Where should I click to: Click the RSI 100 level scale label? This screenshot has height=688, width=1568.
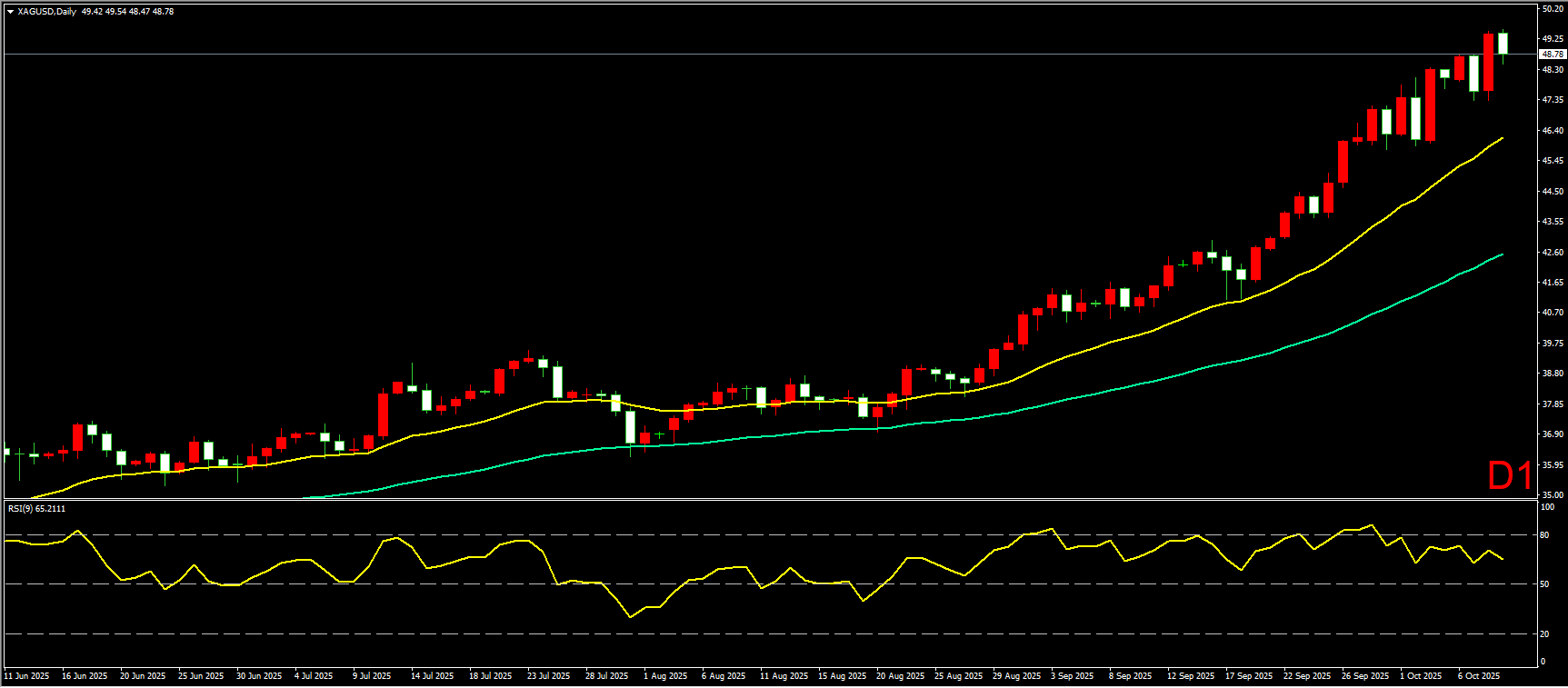(x=1546, y=507)
